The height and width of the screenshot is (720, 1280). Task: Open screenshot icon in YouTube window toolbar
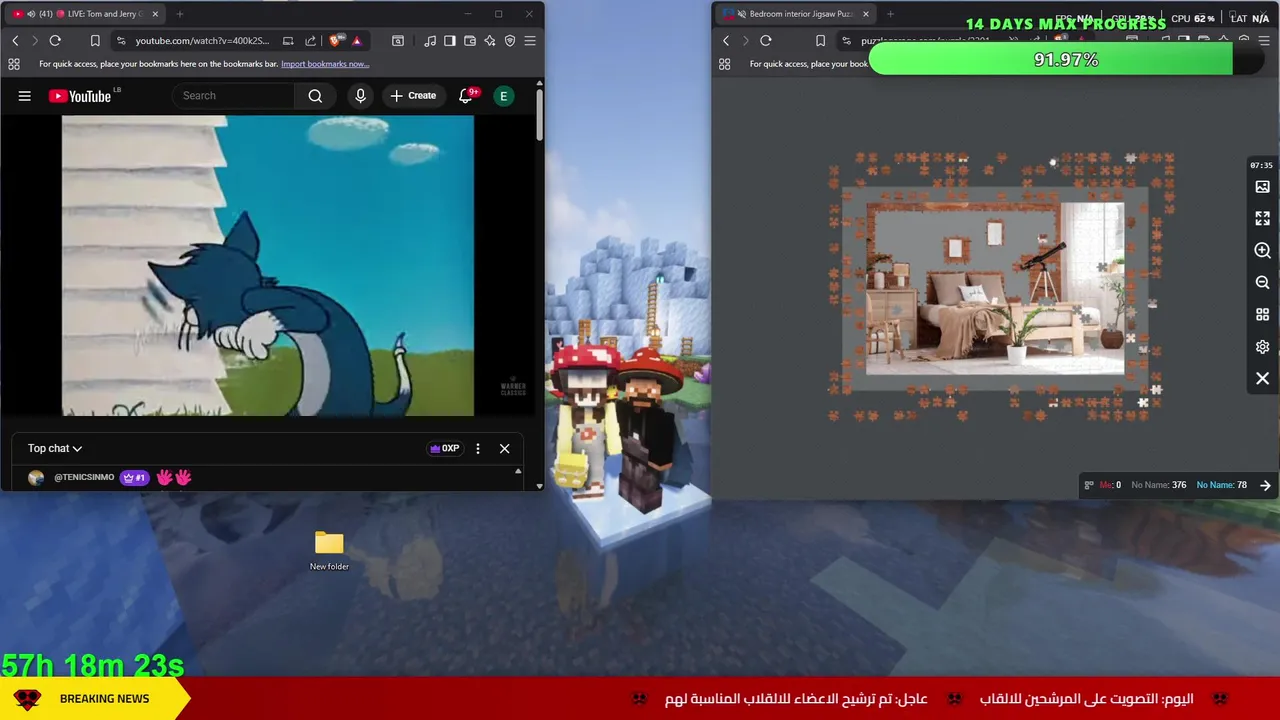click(398, 41)
